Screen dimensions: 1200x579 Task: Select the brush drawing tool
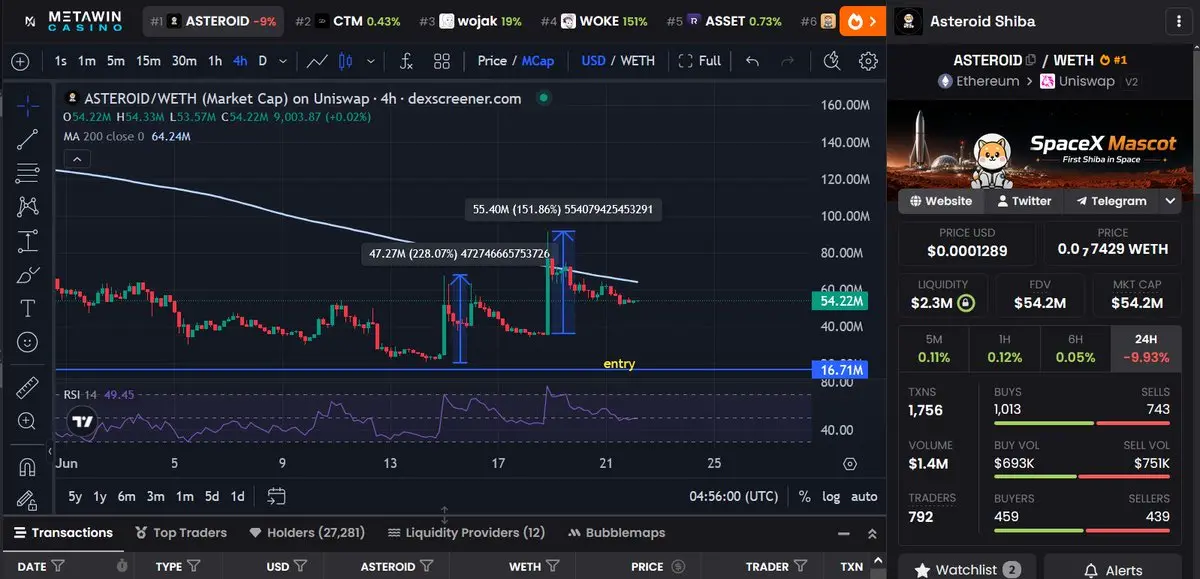pyautogui.click(x=28, y=275)
